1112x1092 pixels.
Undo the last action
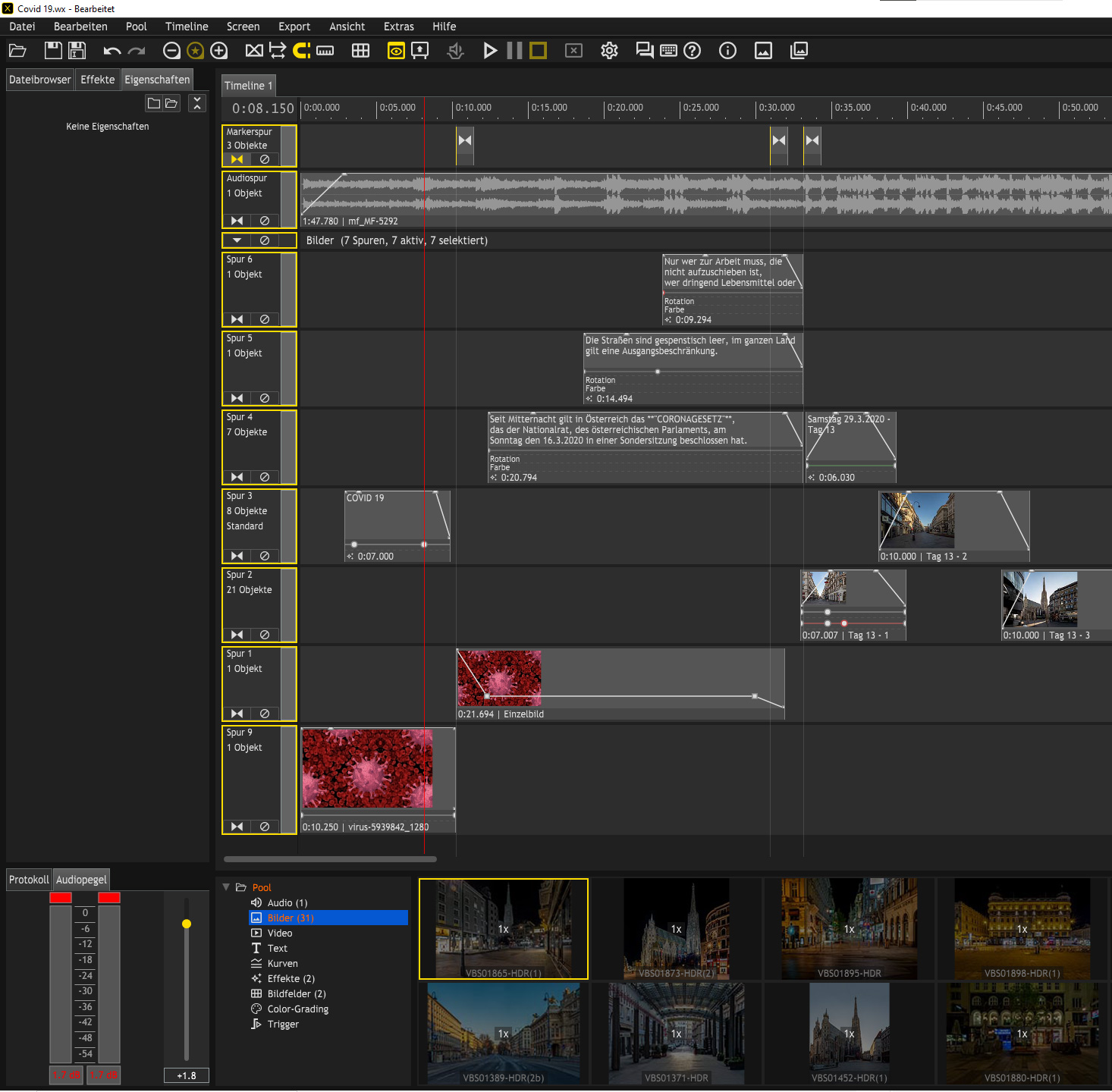[x=112, y=51]
